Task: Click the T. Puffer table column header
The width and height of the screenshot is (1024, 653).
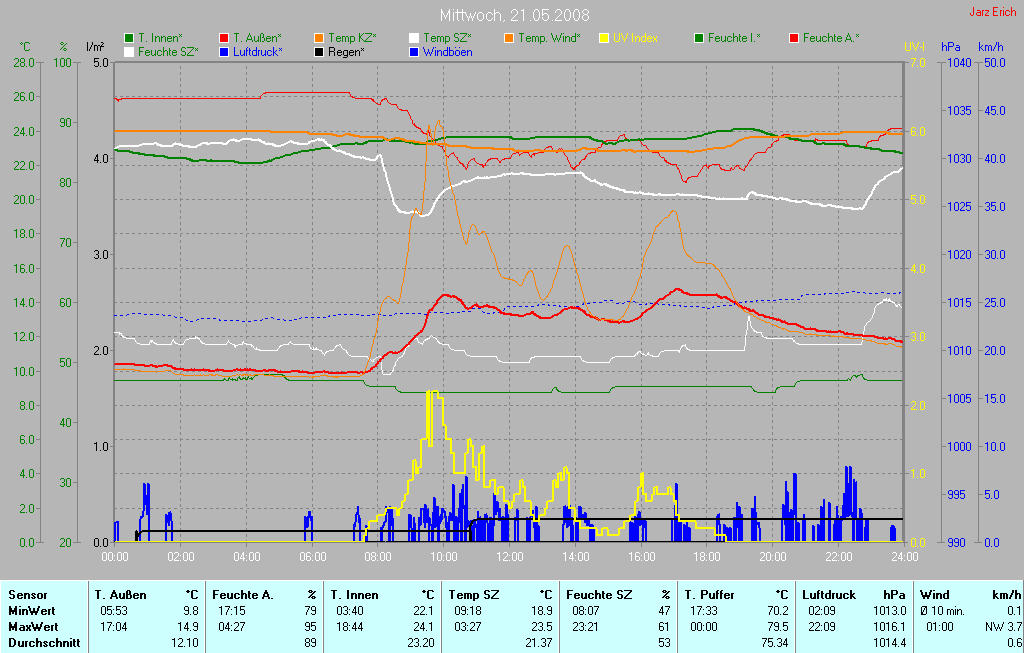Action: point(709,595)
